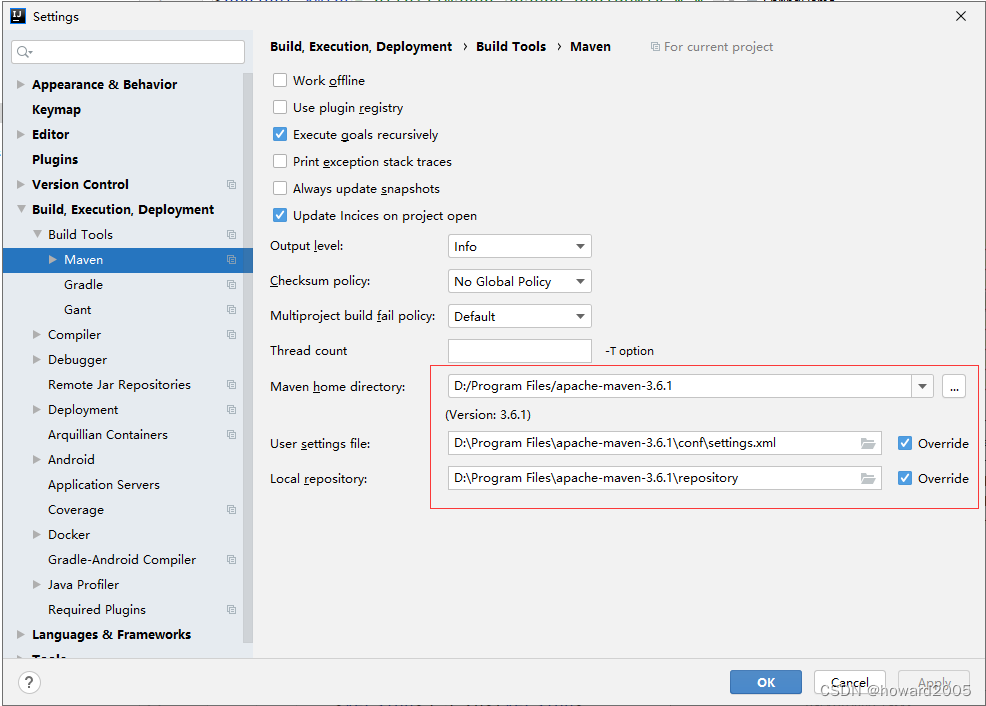Viewport: 986px width, 706px height.
Task: Open Remote Jar Repositories settings
Action: point(119,385)
